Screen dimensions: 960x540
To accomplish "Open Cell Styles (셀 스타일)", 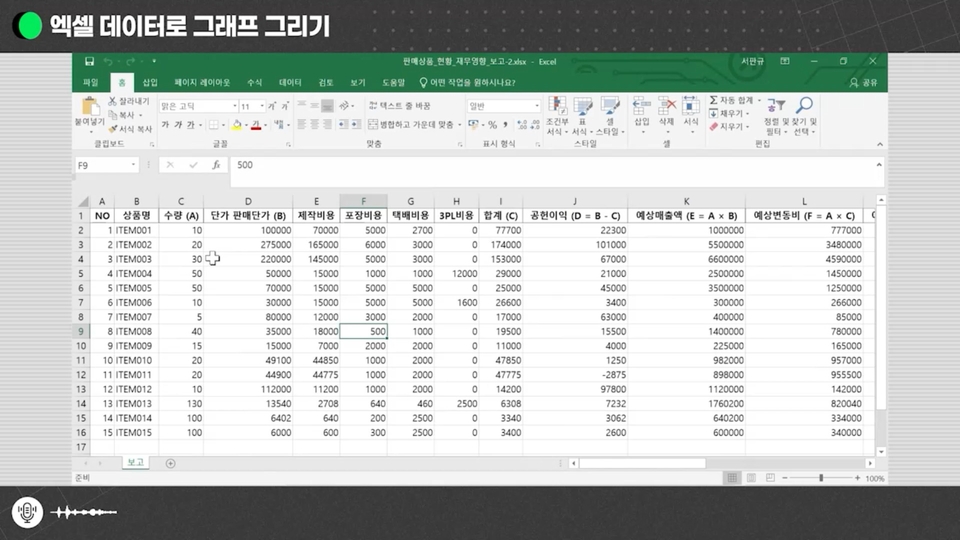I will click(x=610, y=116).
